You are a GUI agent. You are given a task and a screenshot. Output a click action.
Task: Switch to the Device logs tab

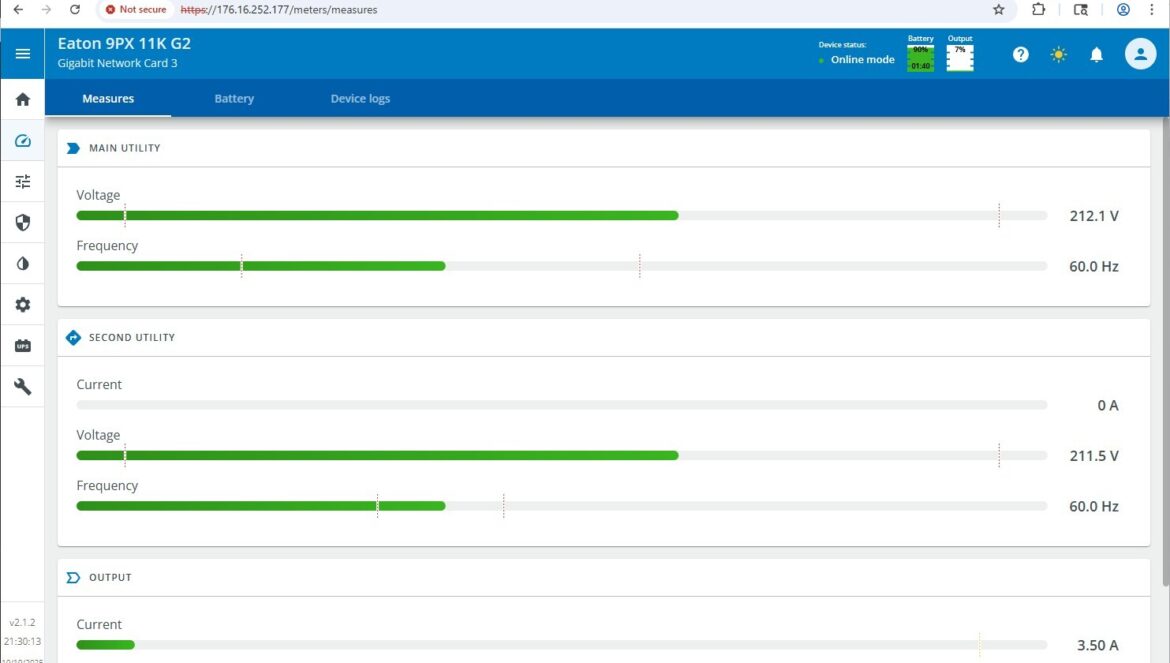(x=360, y=99)
